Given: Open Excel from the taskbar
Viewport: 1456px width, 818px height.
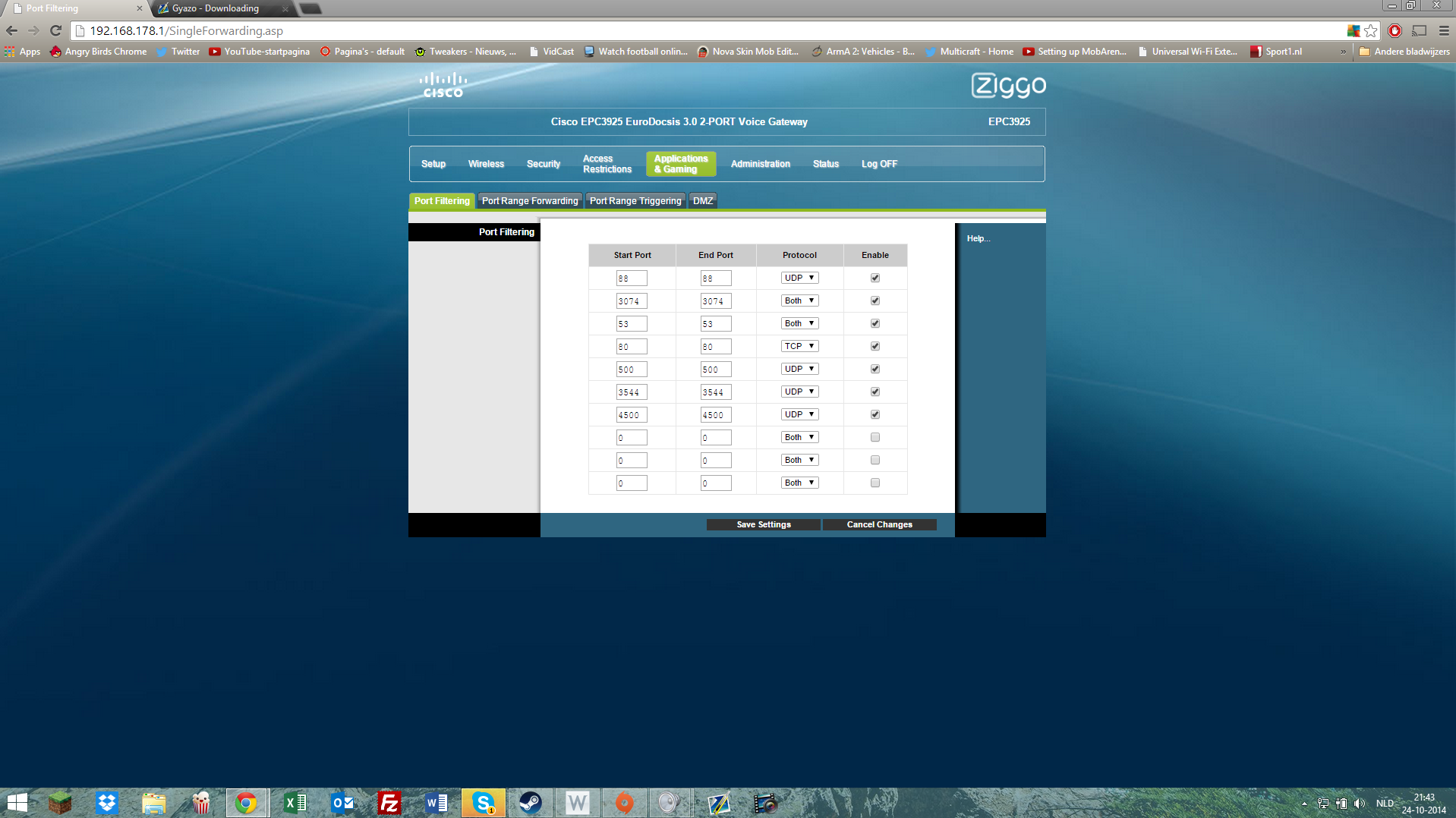Looking at the screenshot, I should [295, 803].
